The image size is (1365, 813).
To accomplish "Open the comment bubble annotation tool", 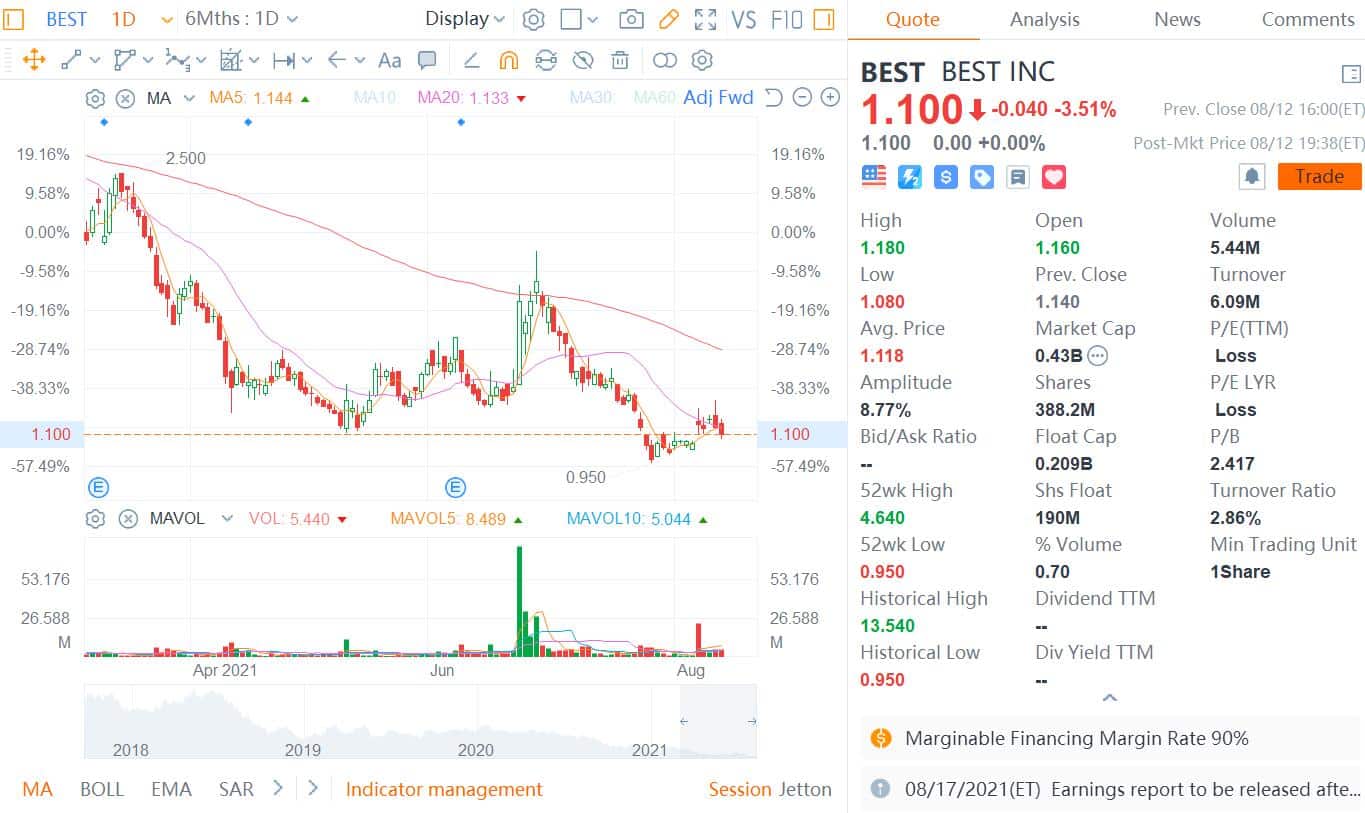I will 427,60.
